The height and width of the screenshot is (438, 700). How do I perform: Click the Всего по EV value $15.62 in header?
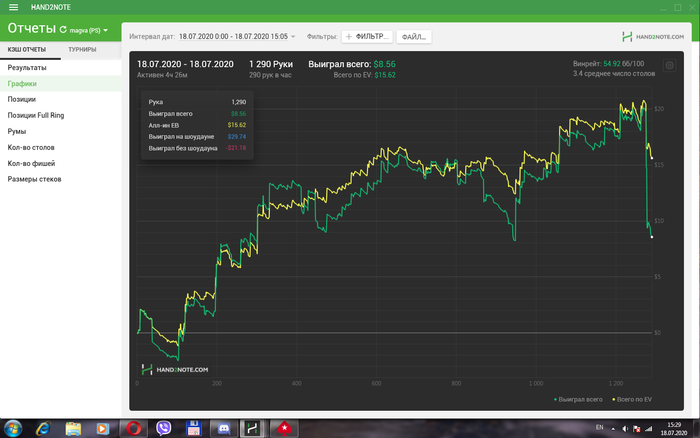385,75
